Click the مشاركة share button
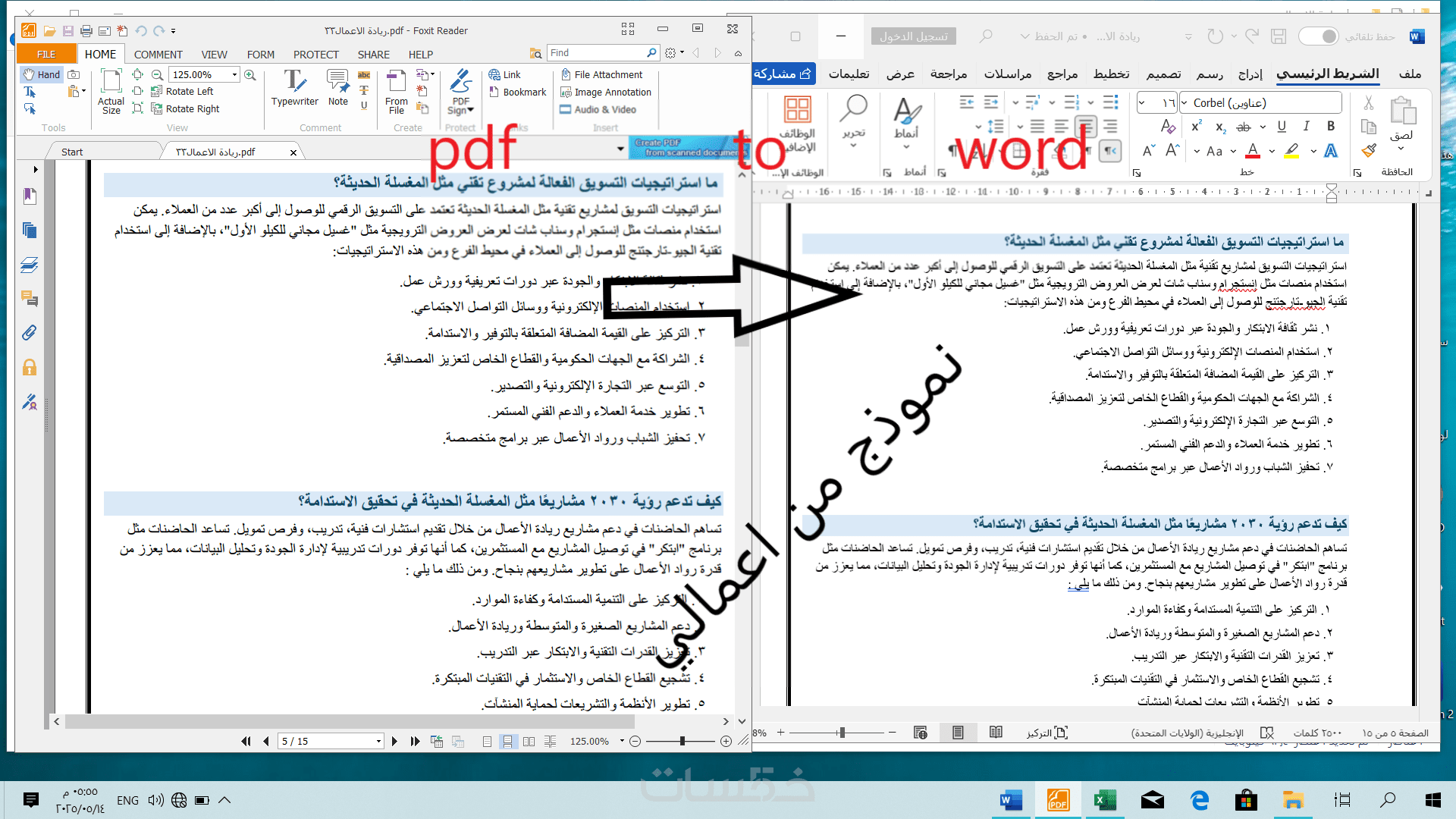The height and width of the screenshot is (819, 1456). point(783,74)
